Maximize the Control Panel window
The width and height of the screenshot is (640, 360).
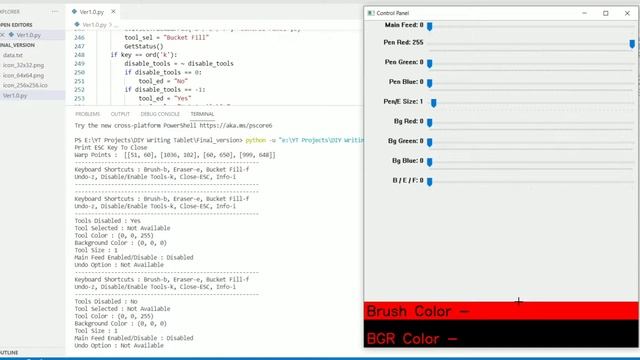point(606,13)
